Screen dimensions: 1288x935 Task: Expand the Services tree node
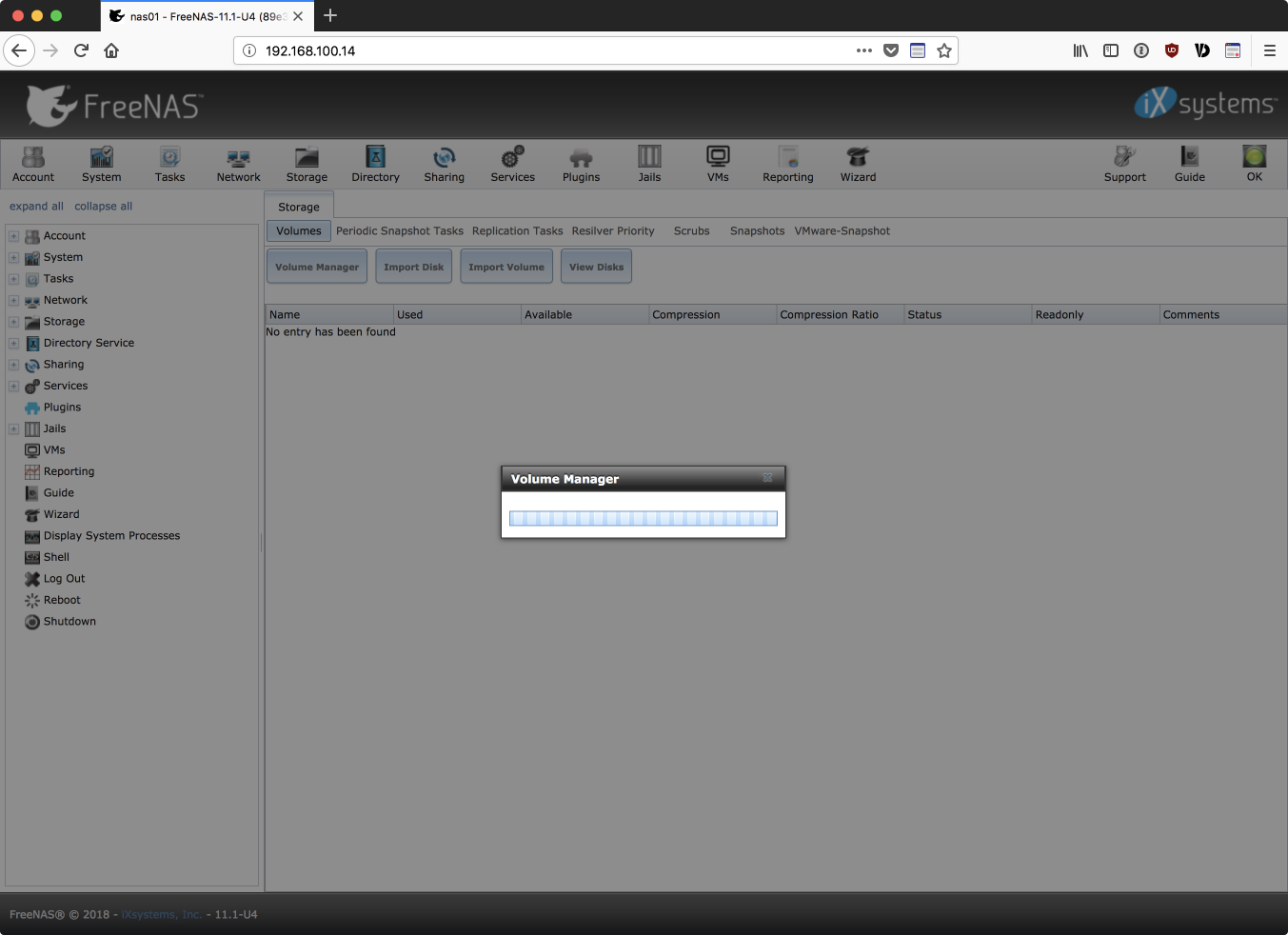click(x=14, y=387)
